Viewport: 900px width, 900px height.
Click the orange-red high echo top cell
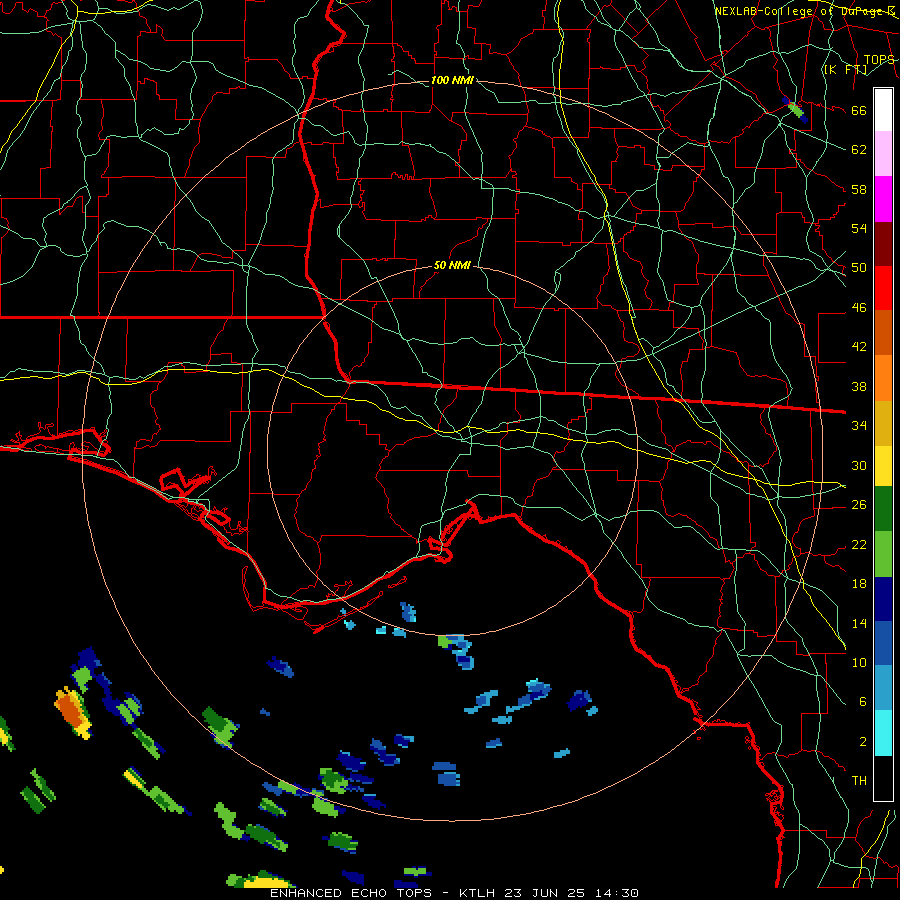tap(72, 710)
